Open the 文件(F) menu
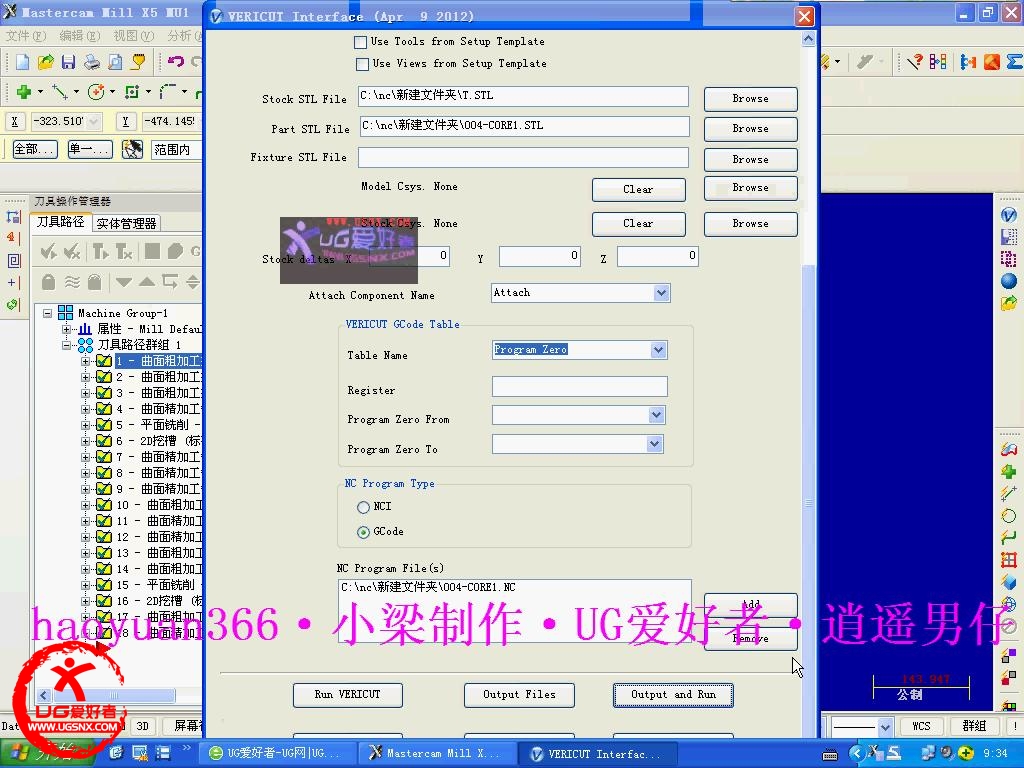Image resolution: width=1024 pixels, height=768 pixels. [26, 36]
